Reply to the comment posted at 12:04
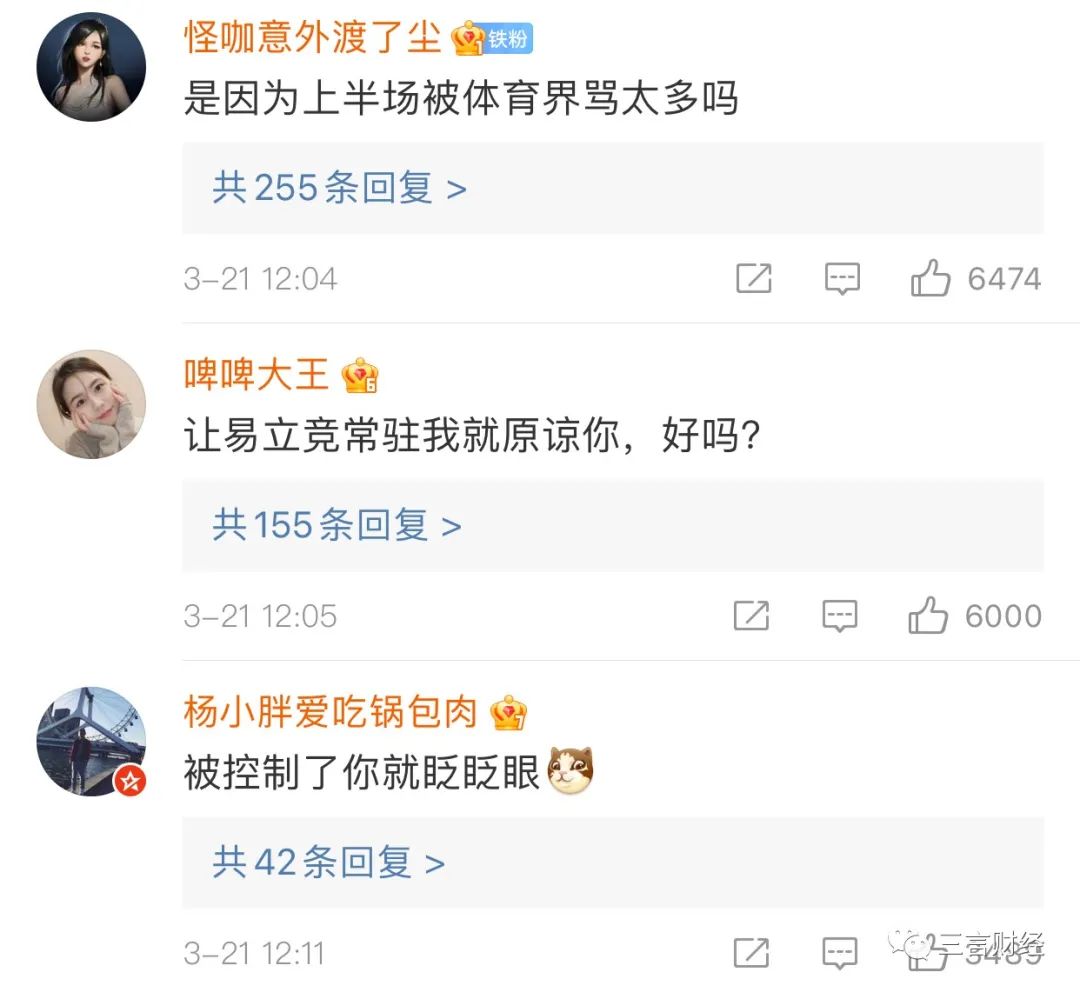 click(x=842, y=279)
